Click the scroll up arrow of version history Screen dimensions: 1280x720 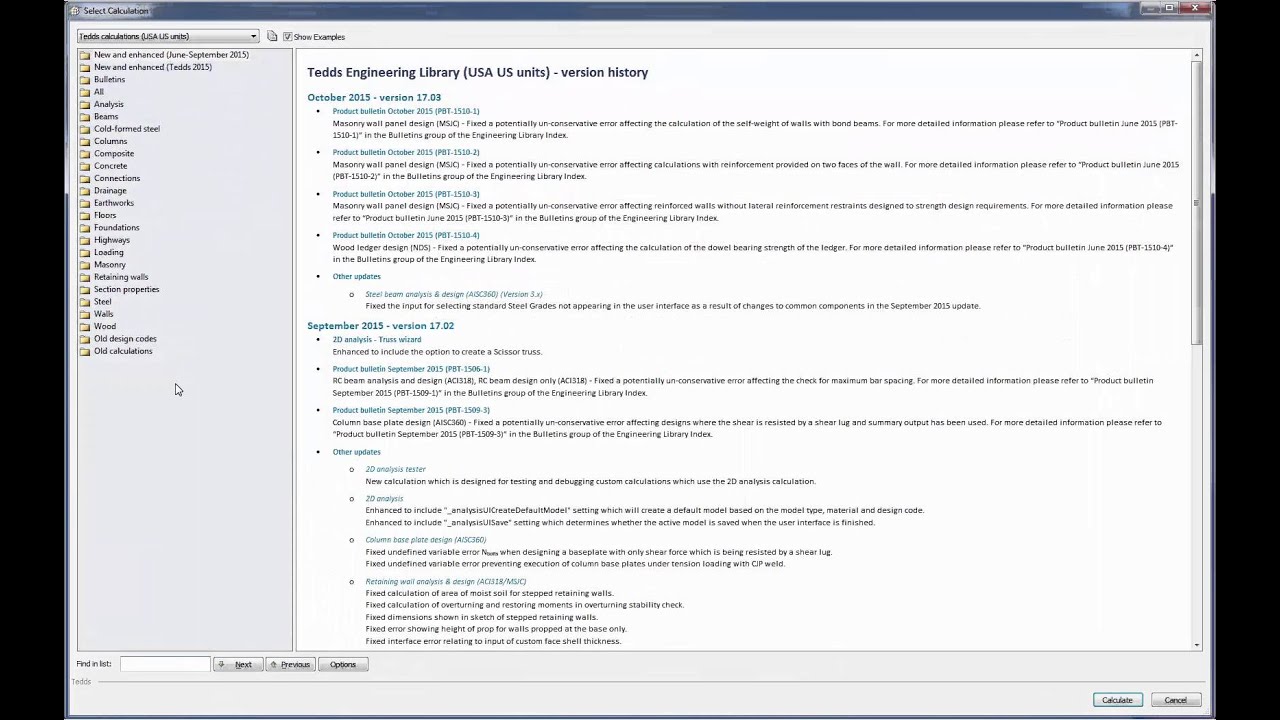(1197, 55)
